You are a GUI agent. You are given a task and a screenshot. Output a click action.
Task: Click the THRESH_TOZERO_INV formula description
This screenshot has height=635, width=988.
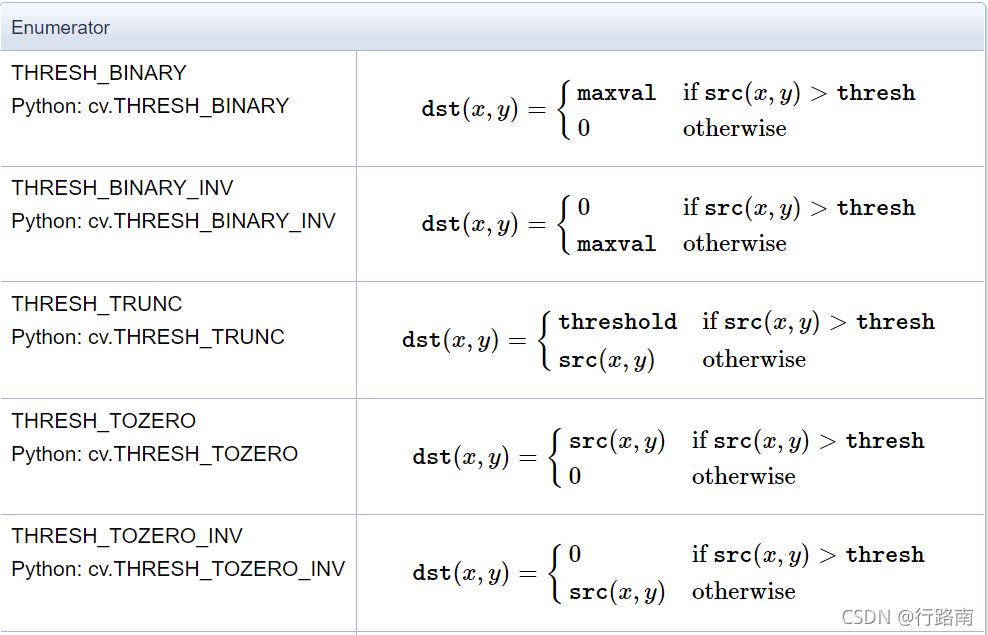point(669,573)
